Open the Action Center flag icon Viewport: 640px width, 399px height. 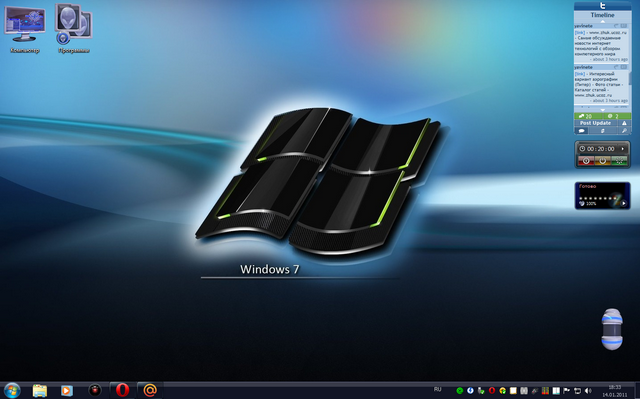[x=567, y=391]
